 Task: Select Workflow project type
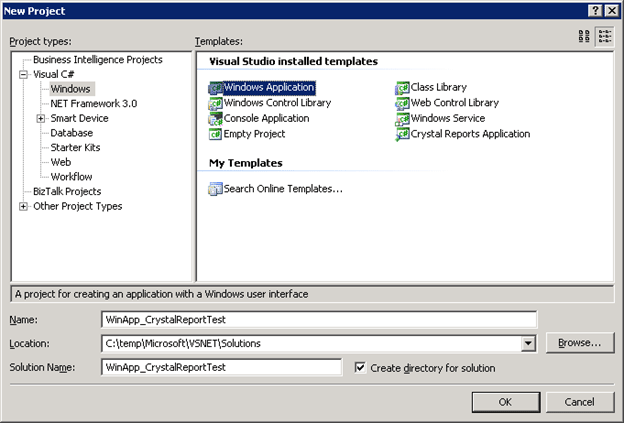(x=72, y=177)
